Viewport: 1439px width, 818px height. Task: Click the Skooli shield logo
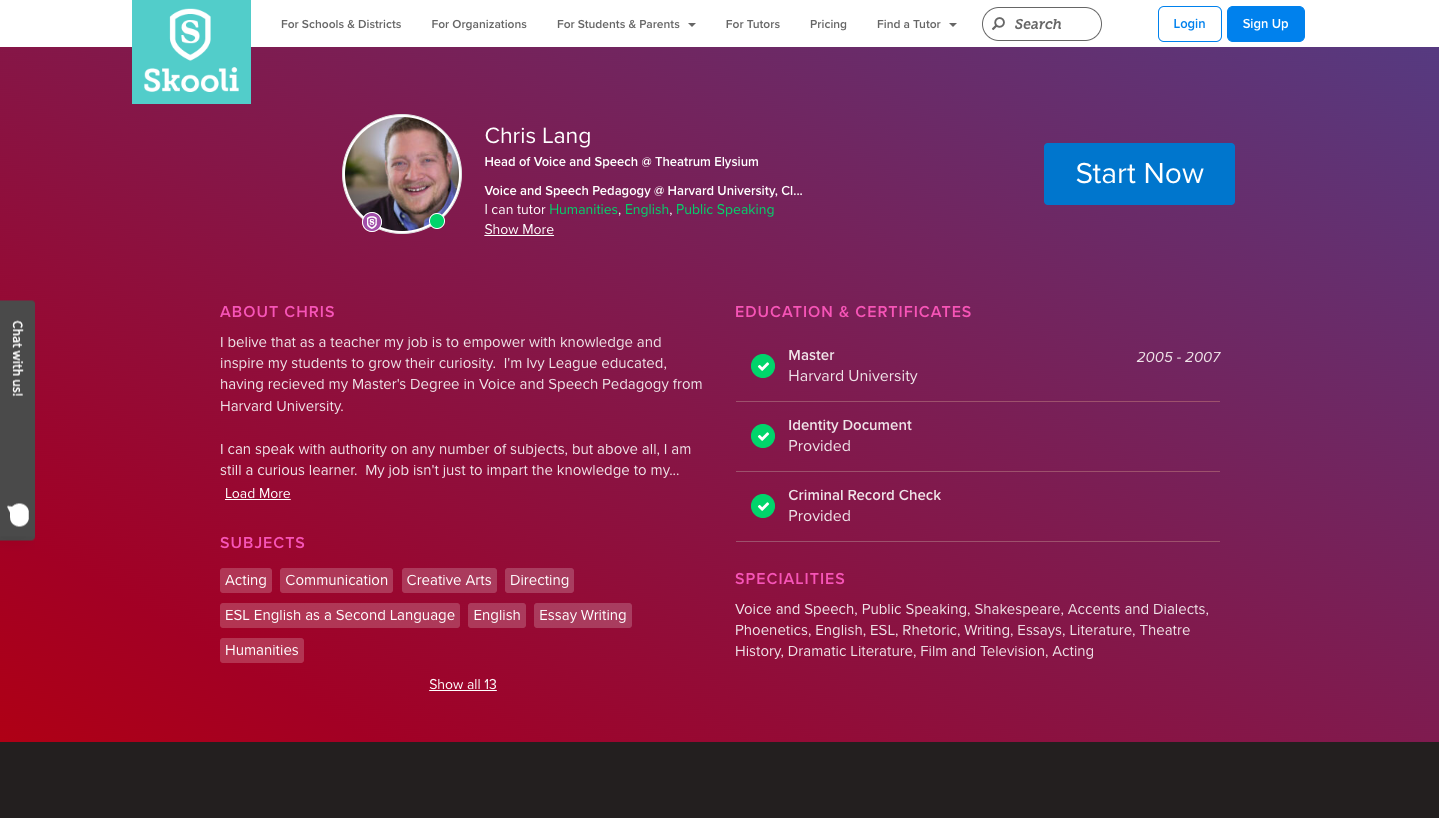pos(190,35)
